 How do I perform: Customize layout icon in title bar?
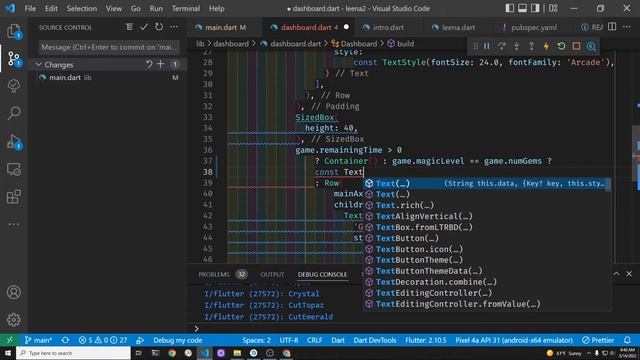(x=553, y=8)
